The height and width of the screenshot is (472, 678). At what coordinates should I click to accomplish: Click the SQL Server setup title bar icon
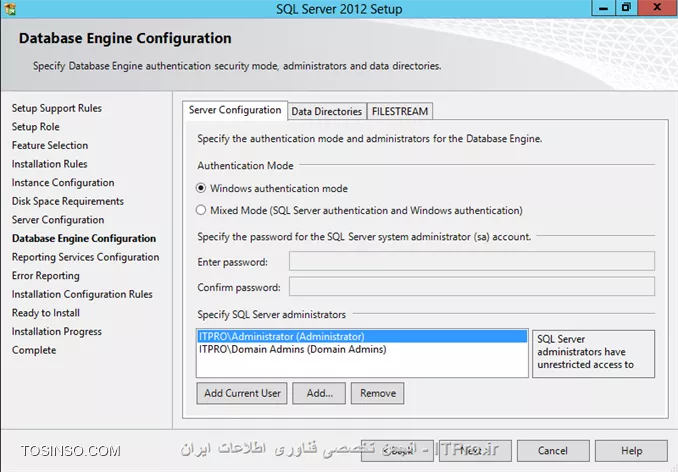click(10, 8)
